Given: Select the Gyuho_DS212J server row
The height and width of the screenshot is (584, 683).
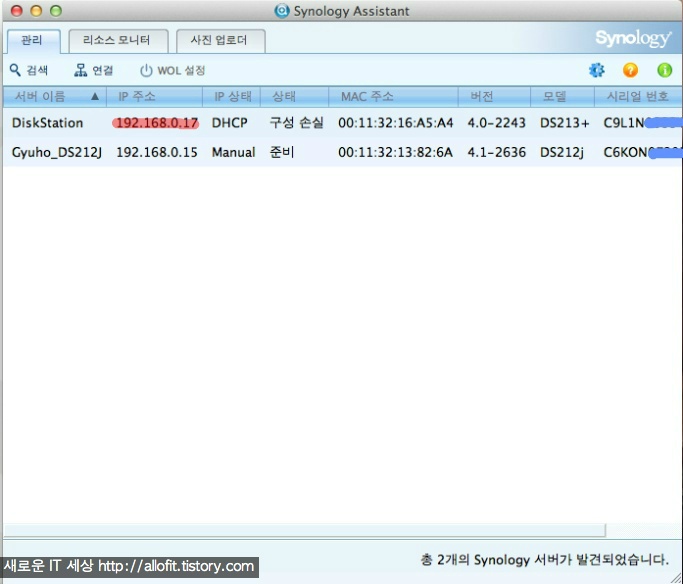Looking at the screenshot, I should (342, 152).
